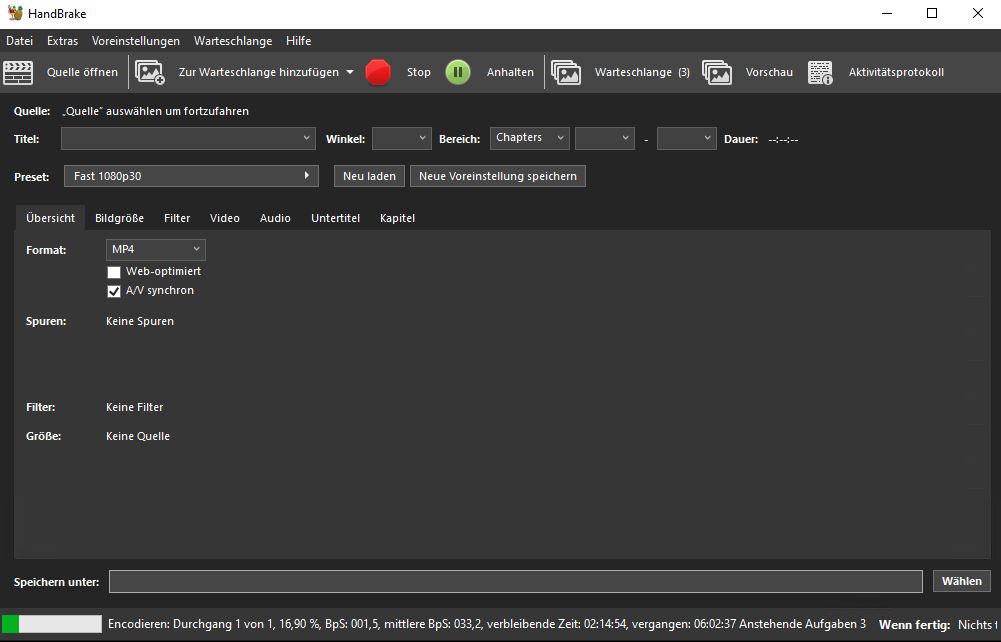
Task: Click the Keine Quelle text
Action: tap(138, 437)
